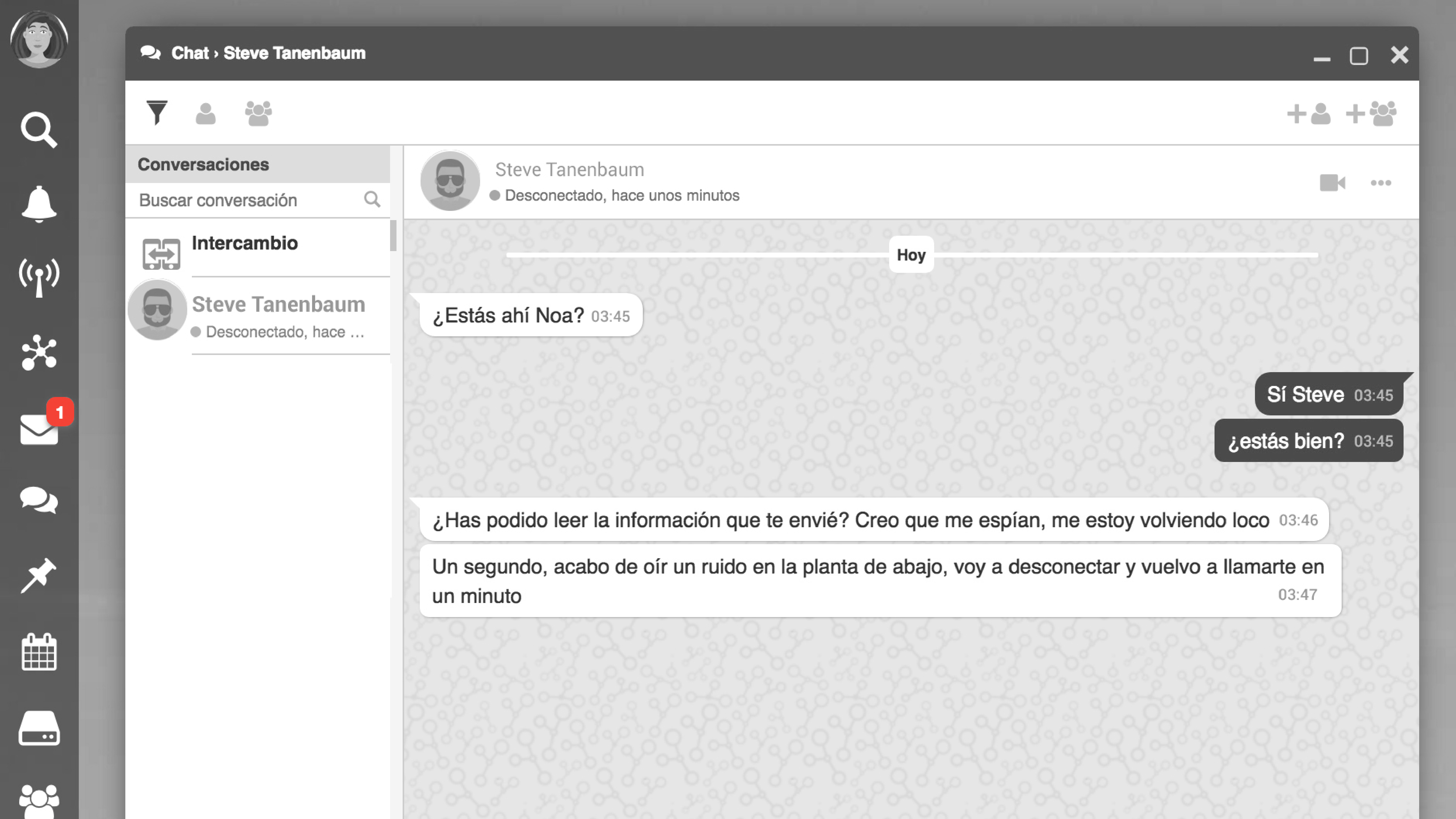The image size is (1456, 819).
Task: Open the pushpin icon in sidebar
Action: [38, 575]
